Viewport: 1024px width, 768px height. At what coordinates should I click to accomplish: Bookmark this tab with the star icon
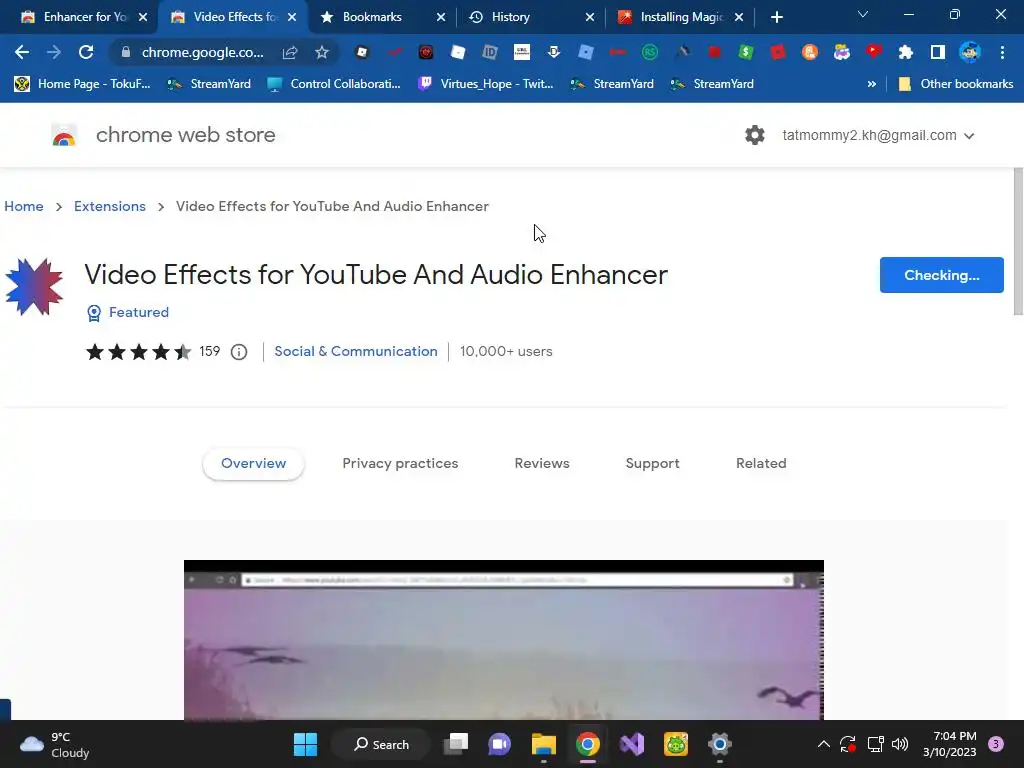click(x=322, y=52)
